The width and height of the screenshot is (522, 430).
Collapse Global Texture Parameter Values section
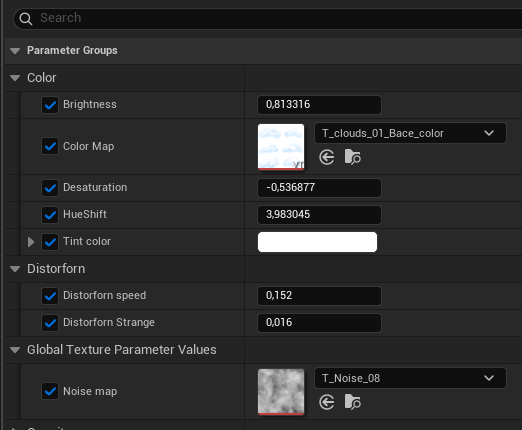15,350
